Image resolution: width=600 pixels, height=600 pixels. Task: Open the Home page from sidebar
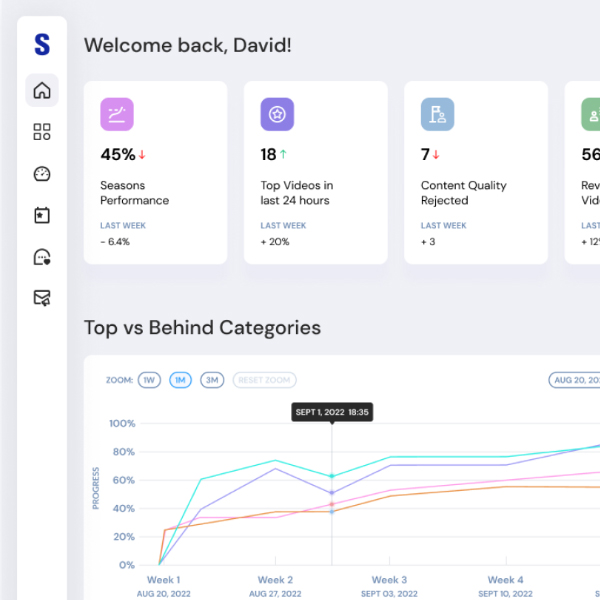point(42,91)
